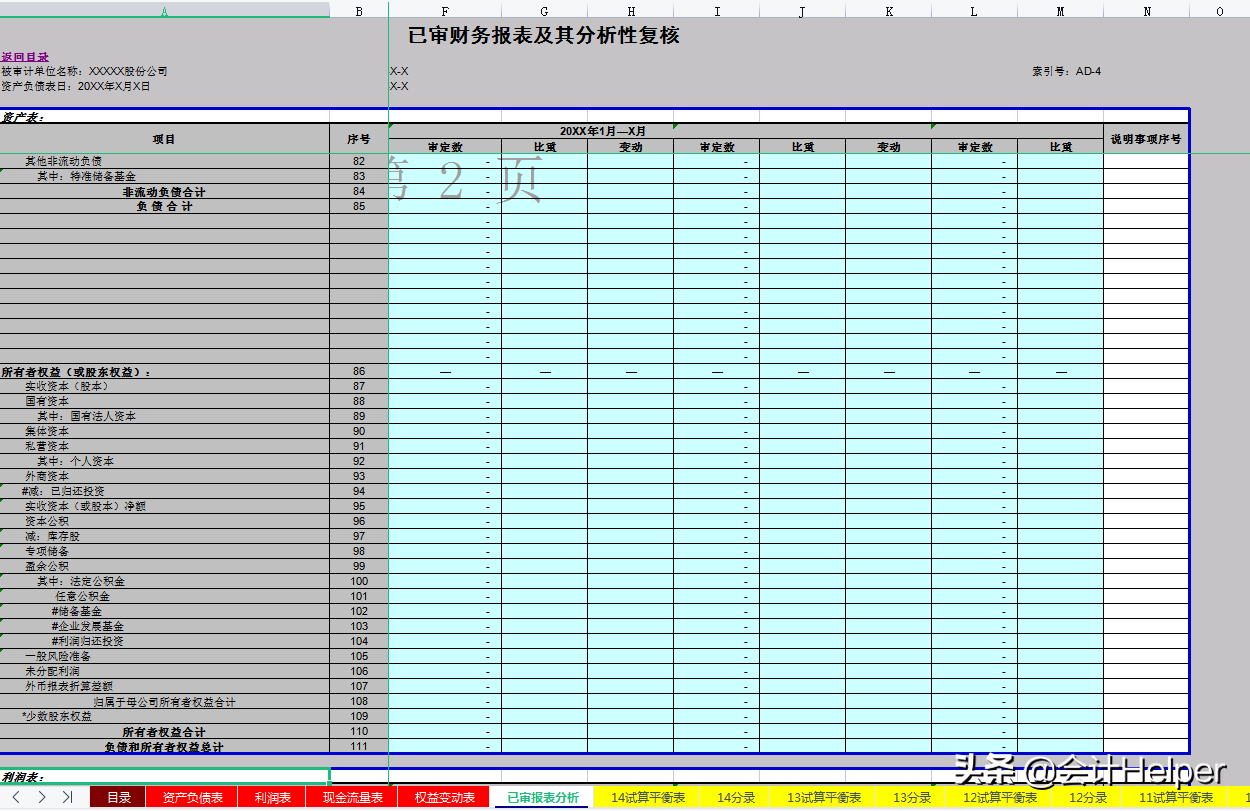This screenshot has width=1250, height=811.
Task: Click the 其中：特准储备基金 cell
Action: (164, 176)
